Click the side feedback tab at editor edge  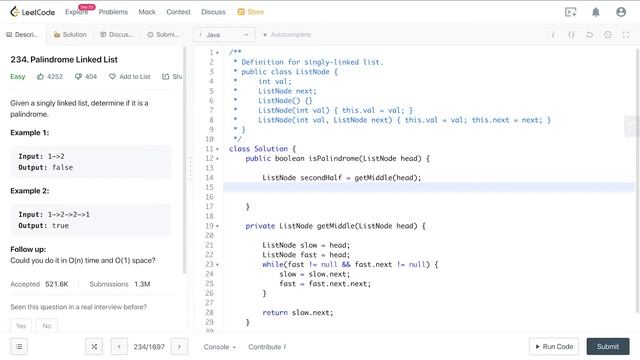[632, 127]
